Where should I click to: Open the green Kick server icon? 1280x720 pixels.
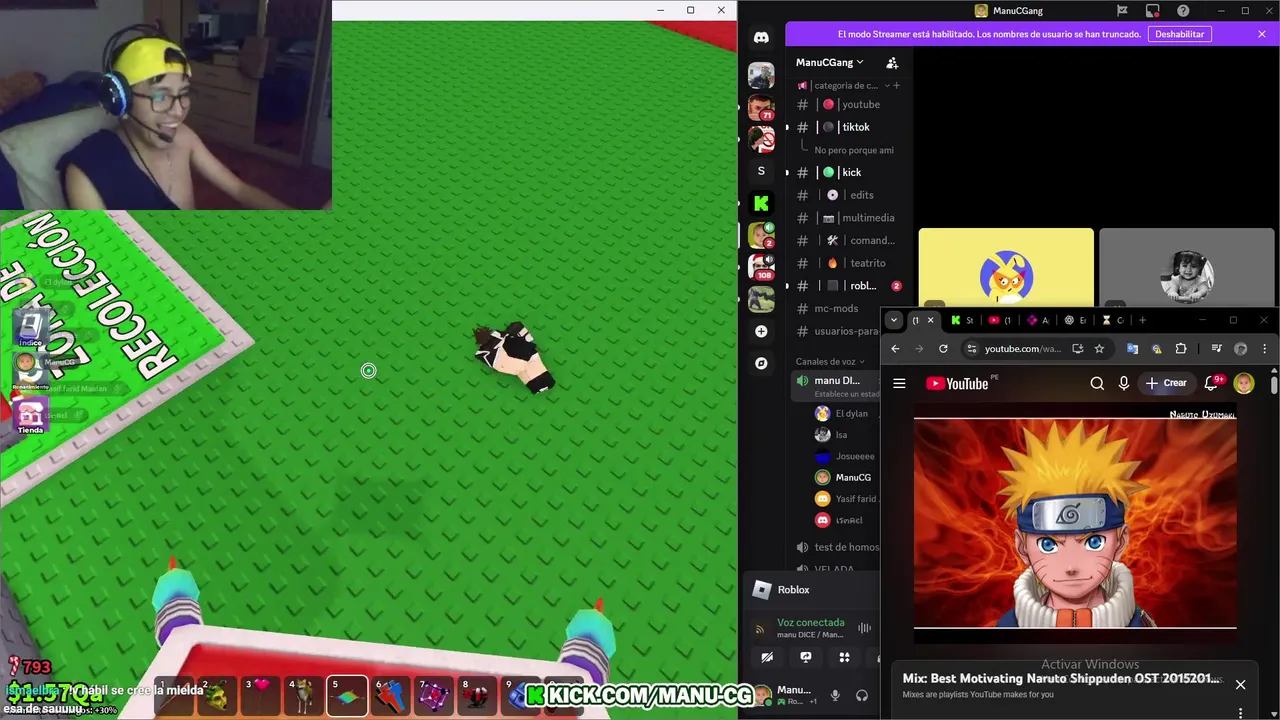[x=761, y=204]
